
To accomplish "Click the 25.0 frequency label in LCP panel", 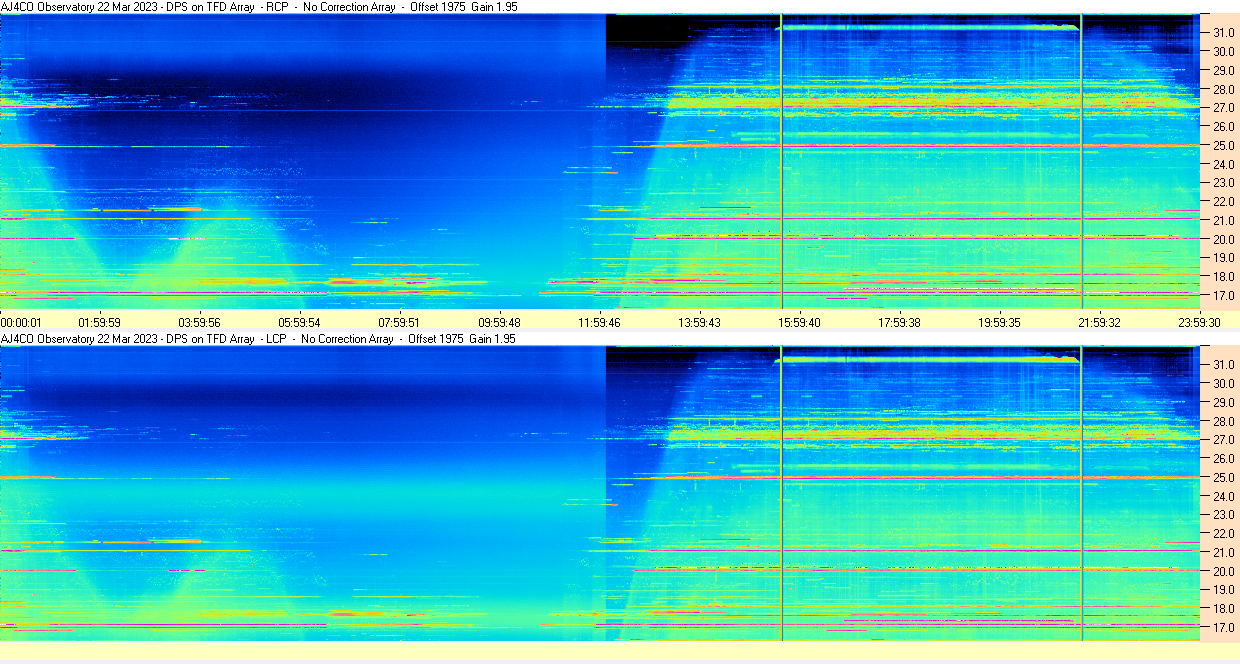I will 1224,478.
